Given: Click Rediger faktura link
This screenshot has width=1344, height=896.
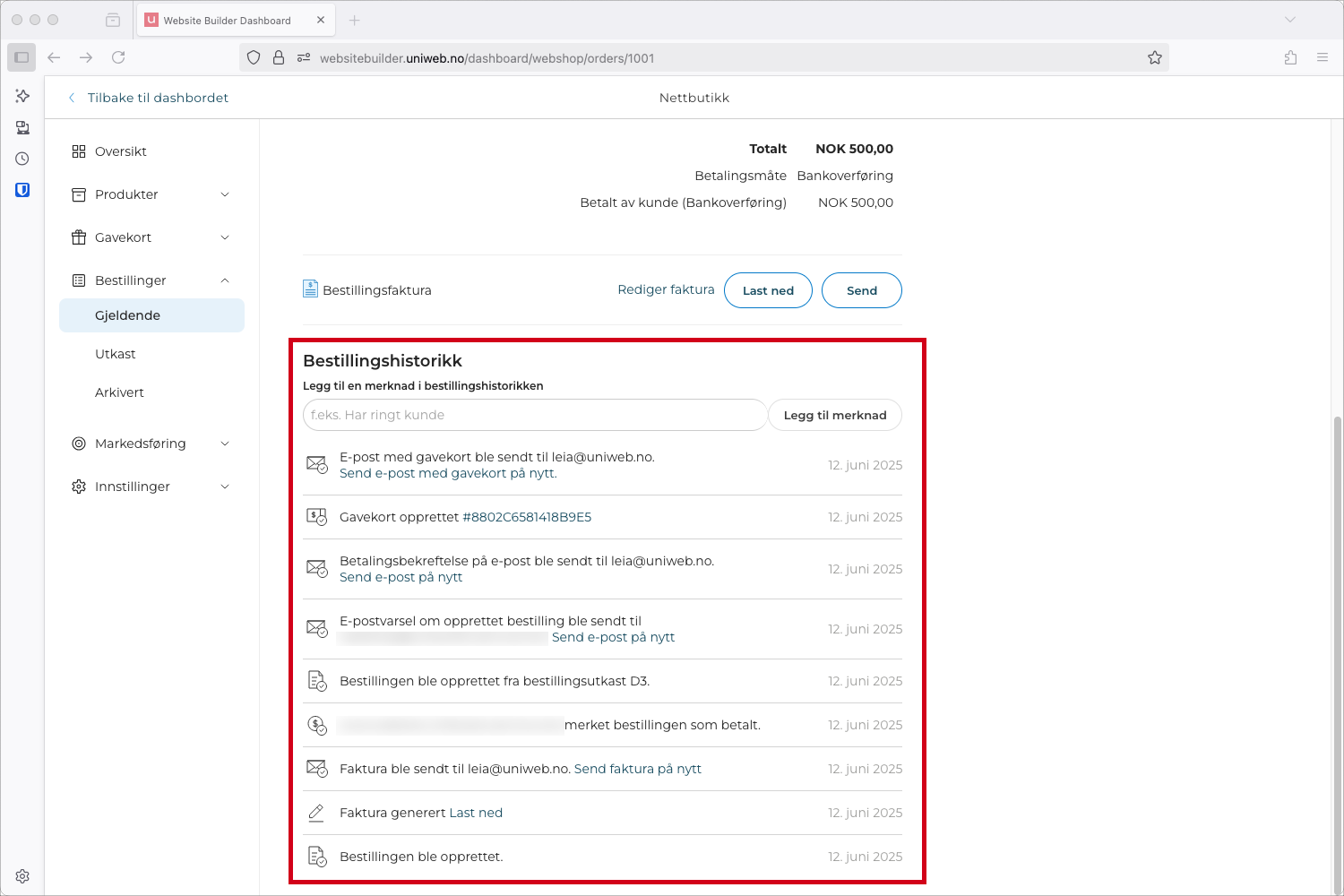Looking at the screenshot, I should [666, 289].
